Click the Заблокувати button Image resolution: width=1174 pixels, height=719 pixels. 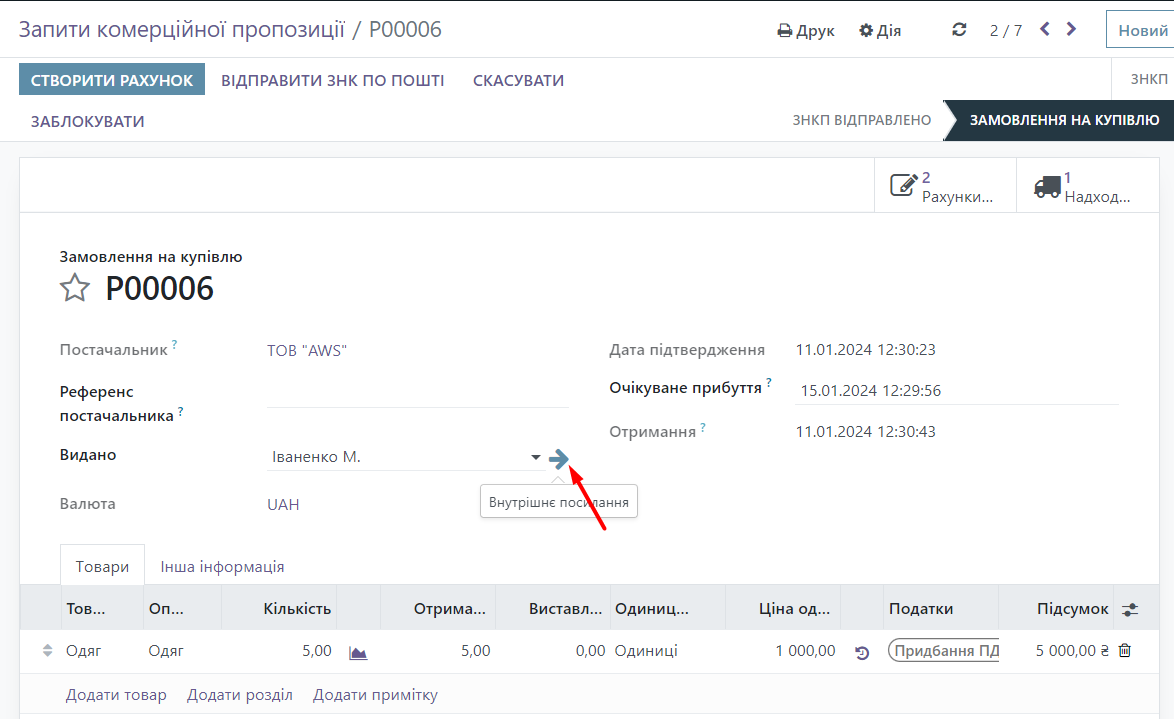click(88, 122)
